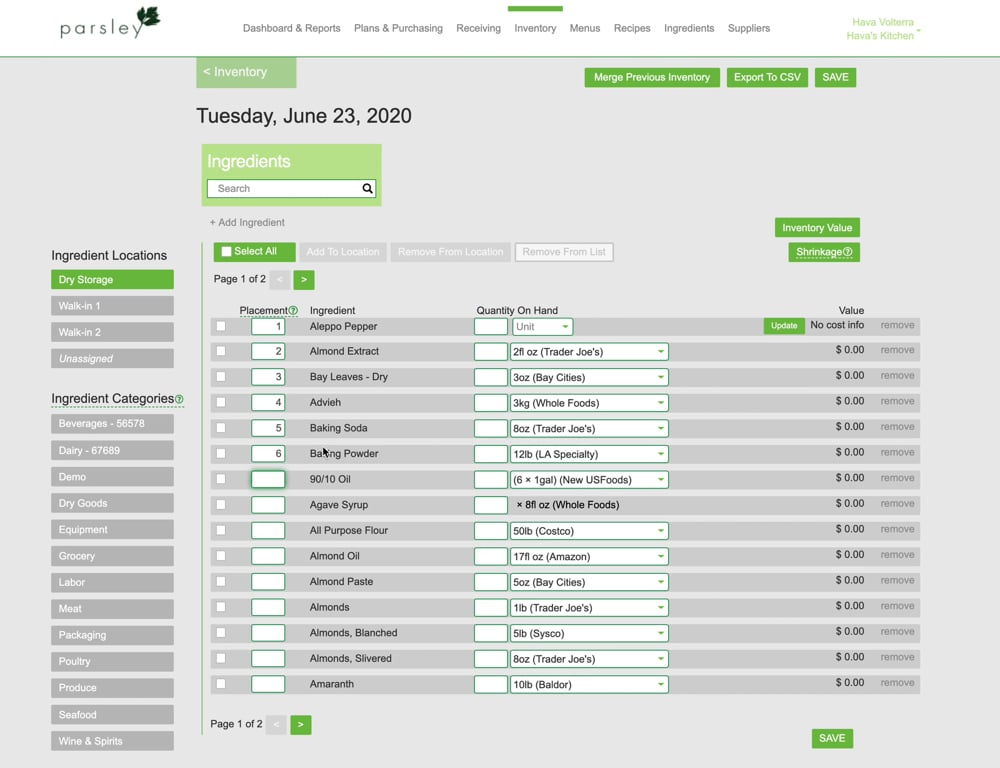This screenshot has width=1000, height=768.
Task: Advance to next page using bottom arrow
Action: [300, 724]
